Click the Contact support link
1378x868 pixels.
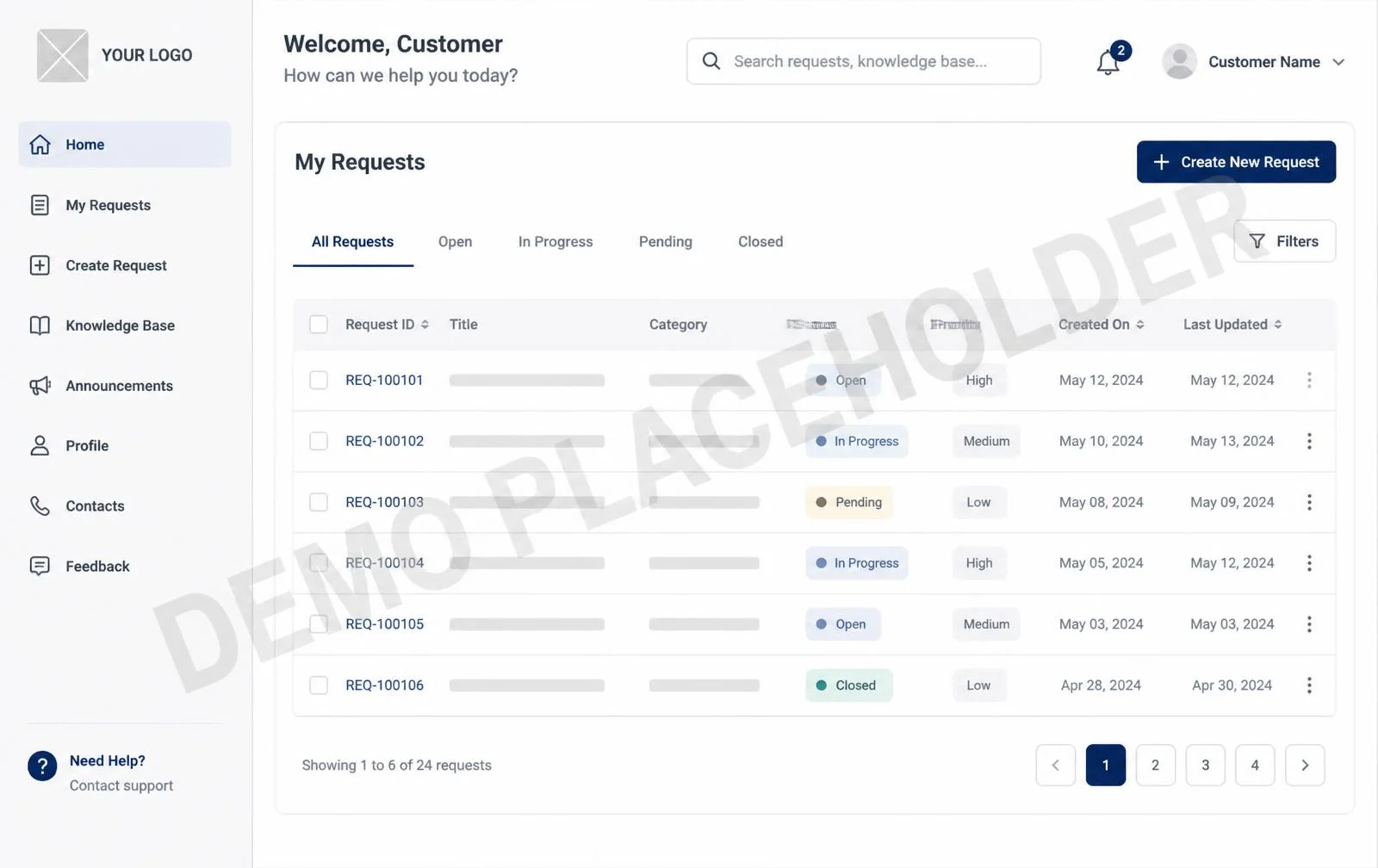point(121,785)
